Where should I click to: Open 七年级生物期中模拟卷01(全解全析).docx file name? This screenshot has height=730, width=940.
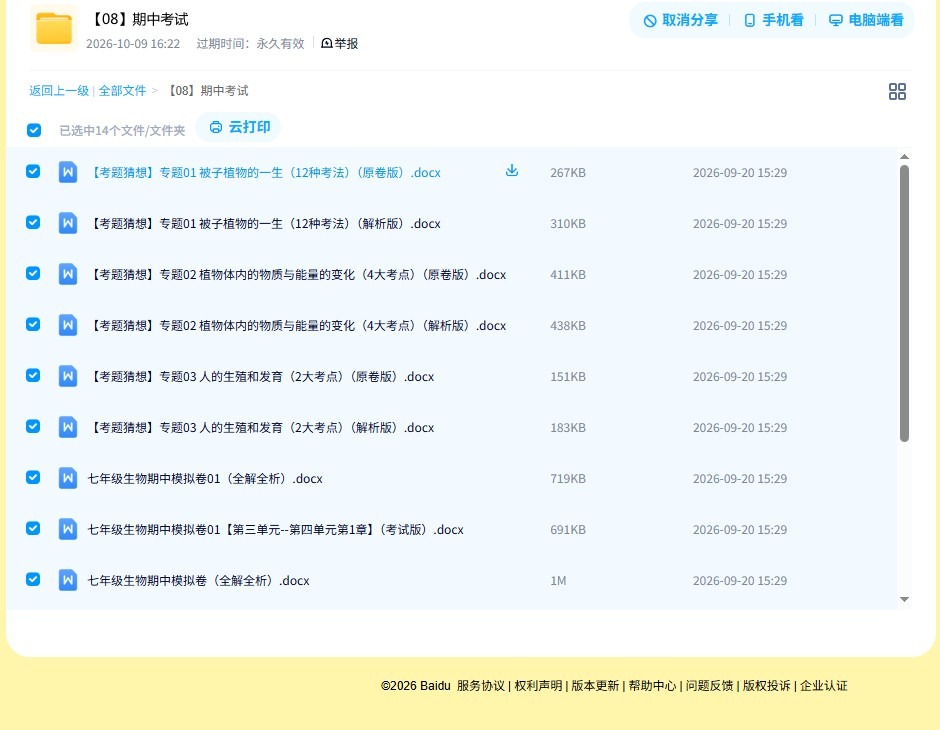[205, 478]
